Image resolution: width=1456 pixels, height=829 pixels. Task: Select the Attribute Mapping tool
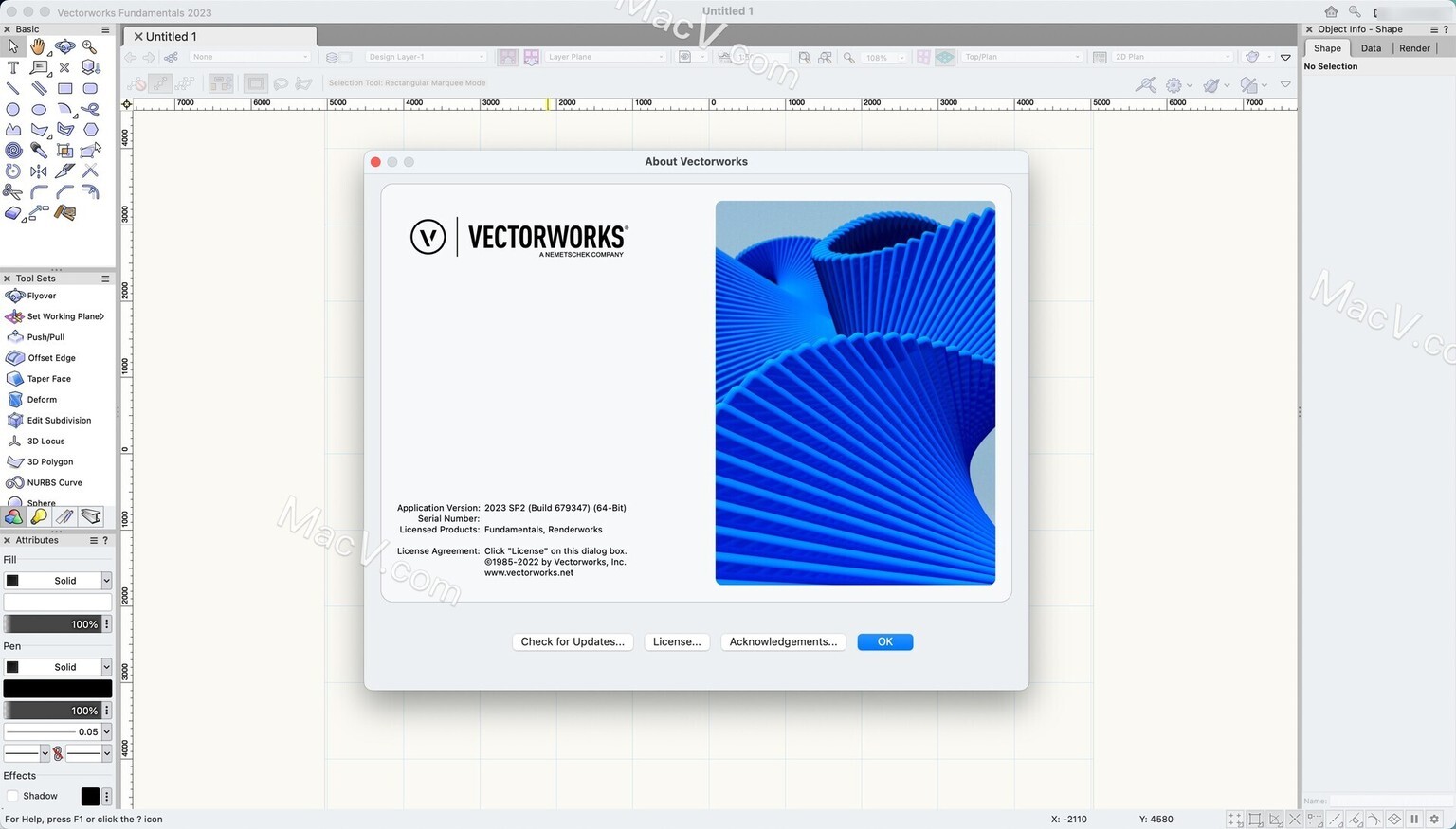[x=64, y=213]
